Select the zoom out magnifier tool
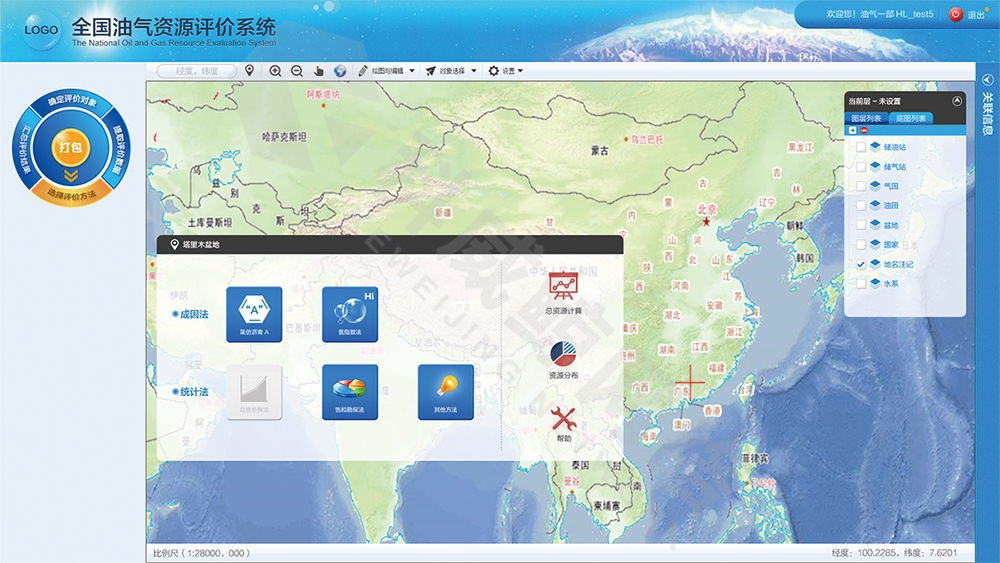 [297, 71]
